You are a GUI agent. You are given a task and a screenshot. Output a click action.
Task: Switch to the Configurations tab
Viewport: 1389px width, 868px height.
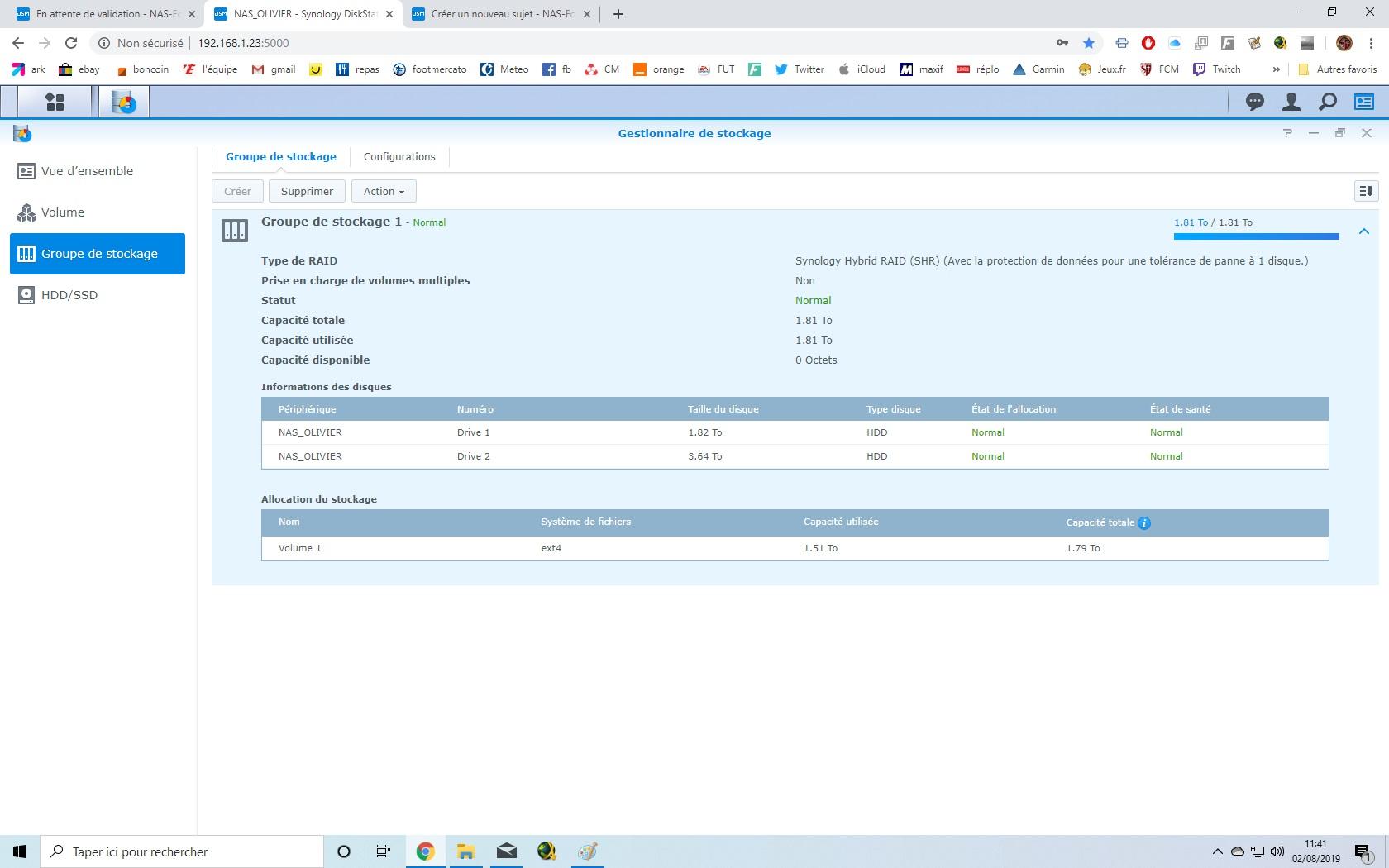click(x=399, y=156)
